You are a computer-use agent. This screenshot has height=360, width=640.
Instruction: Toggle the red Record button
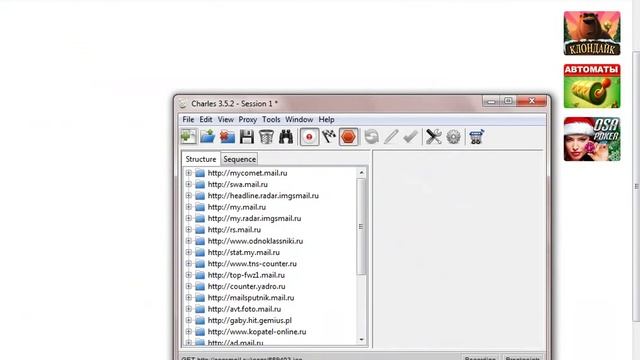click(309, 137)
